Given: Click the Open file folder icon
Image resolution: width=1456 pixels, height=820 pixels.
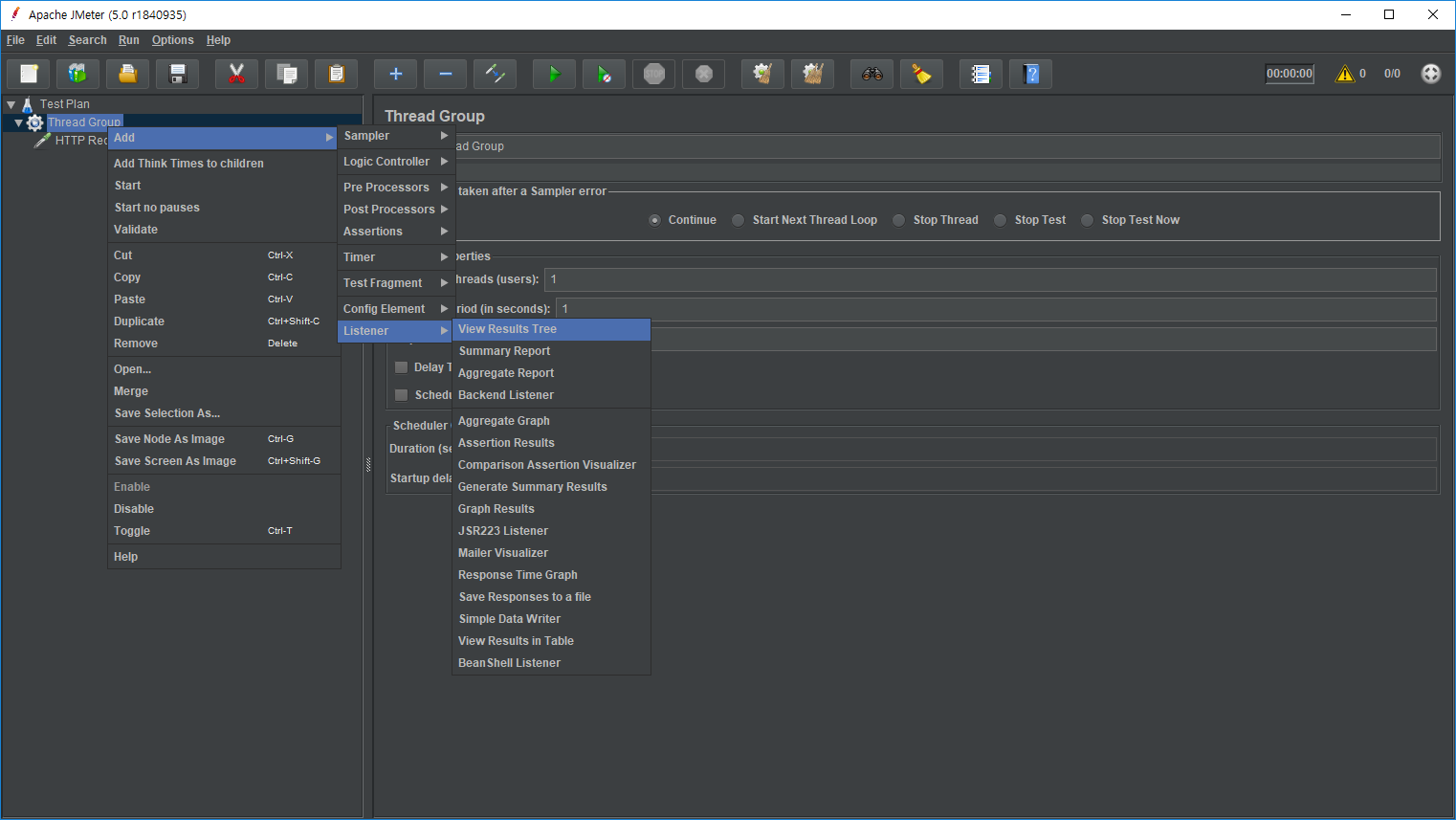Looking at the screenshot, I should (128, 74).
